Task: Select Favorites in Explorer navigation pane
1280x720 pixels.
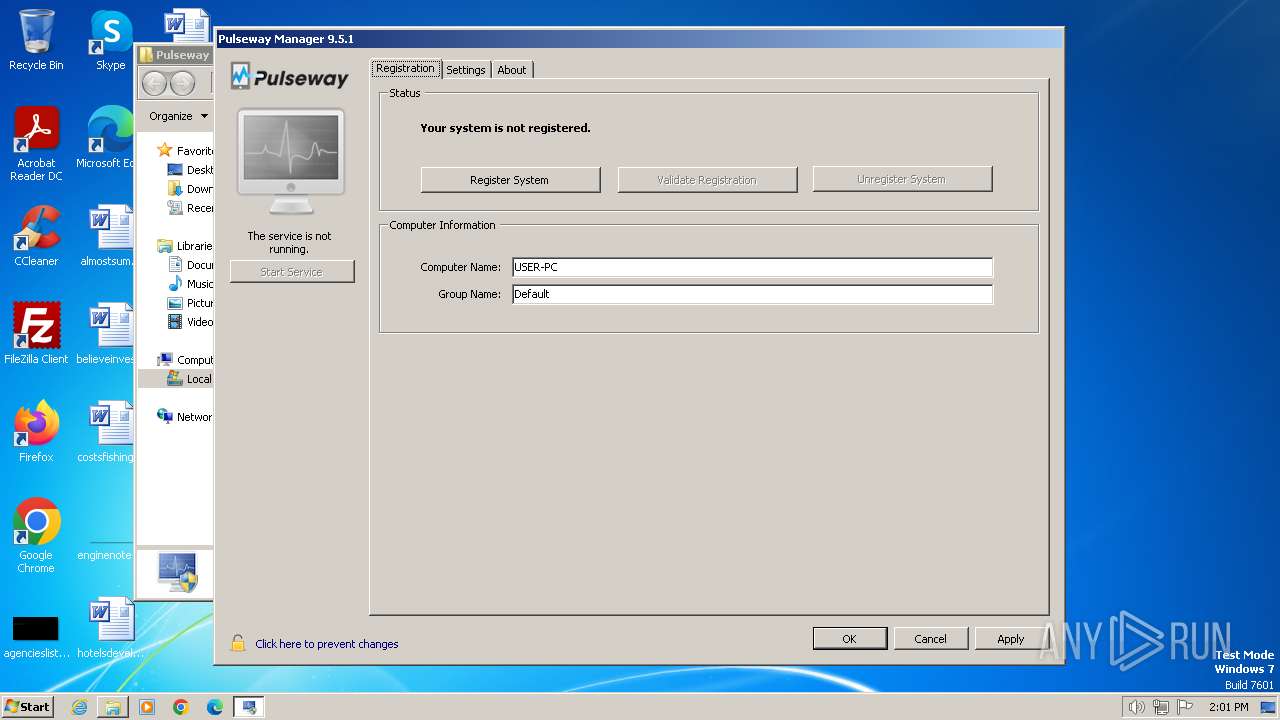Action: tap(185, 151)
